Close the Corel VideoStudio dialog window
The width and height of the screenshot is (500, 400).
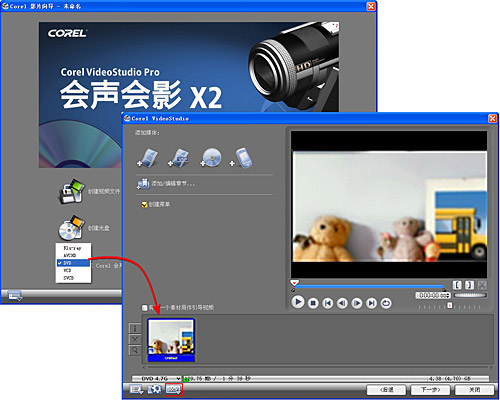493,118
